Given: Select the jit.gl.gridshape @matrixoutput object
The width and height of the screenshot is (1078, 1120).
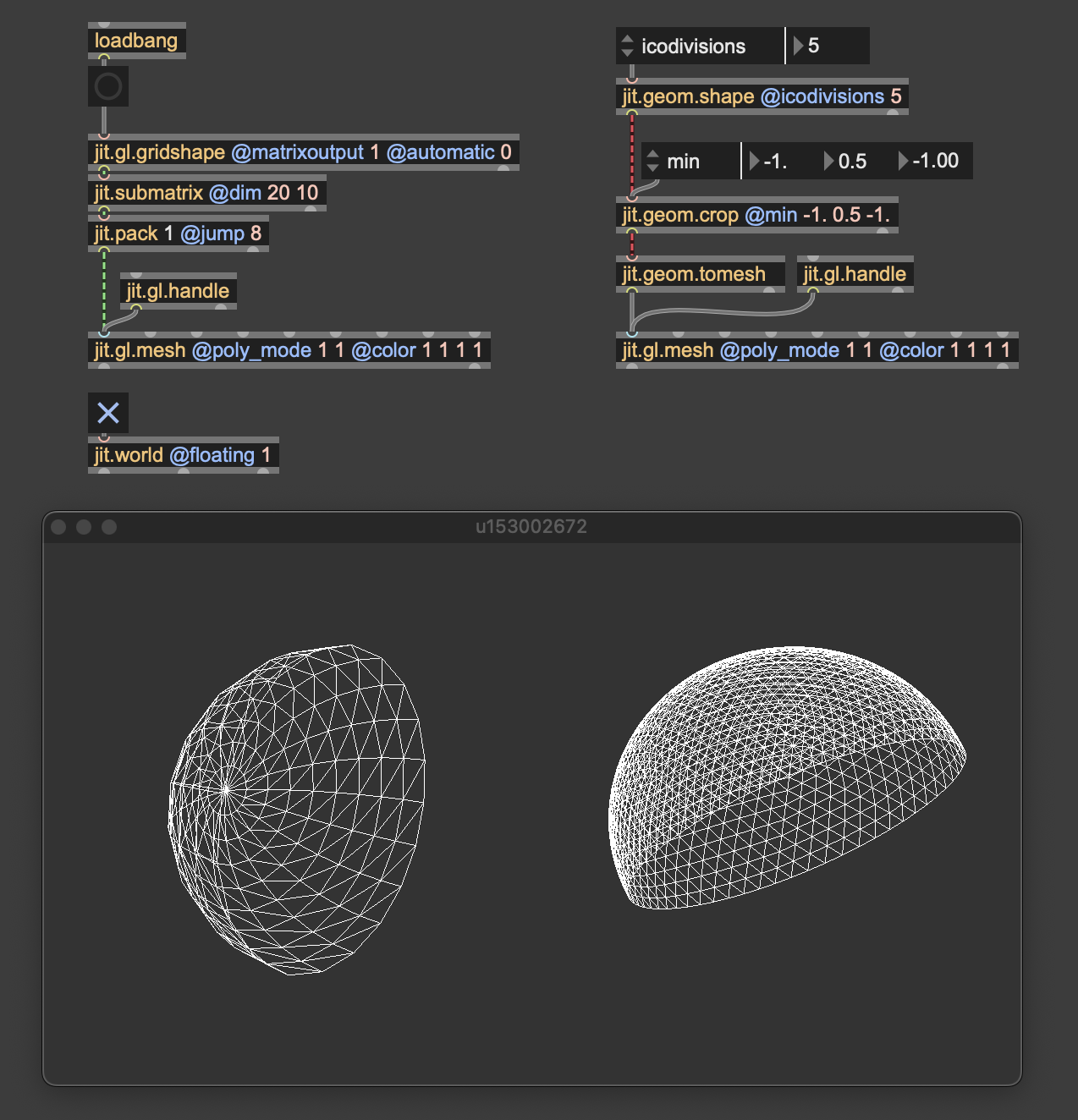Looking at the screenshot, I should (304, 152).
